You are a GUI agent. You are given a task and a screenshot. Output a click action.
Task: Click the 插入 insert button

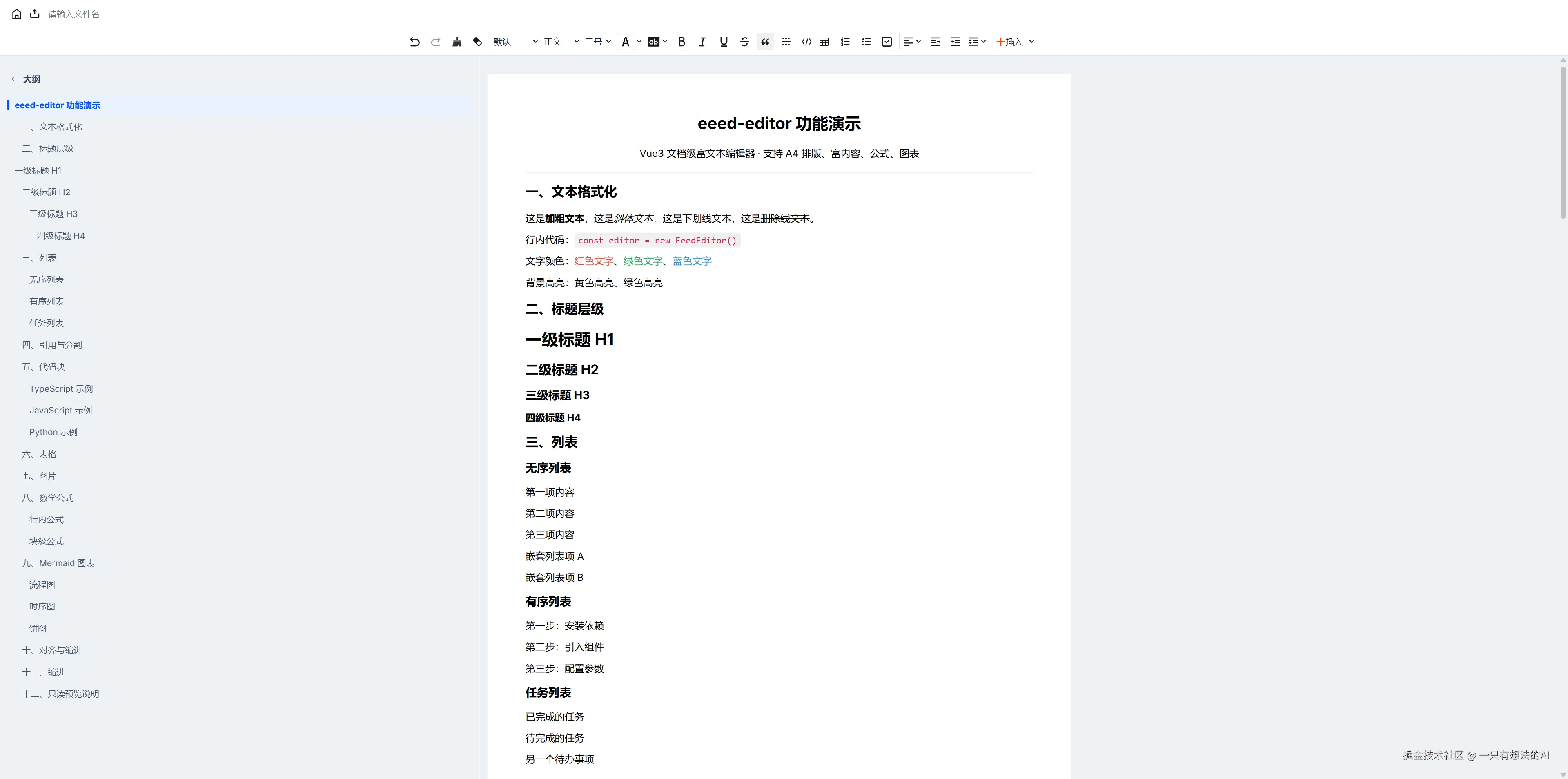tap(1009, 41)
